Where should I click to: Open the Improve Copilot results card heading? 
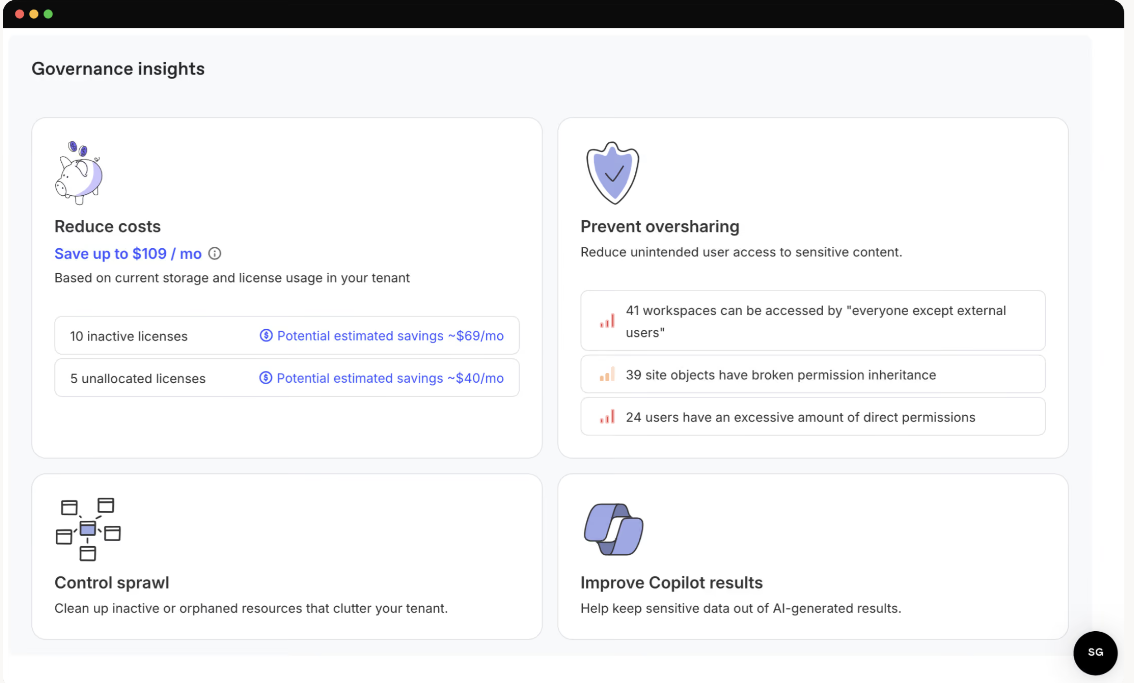click(671, 582)
